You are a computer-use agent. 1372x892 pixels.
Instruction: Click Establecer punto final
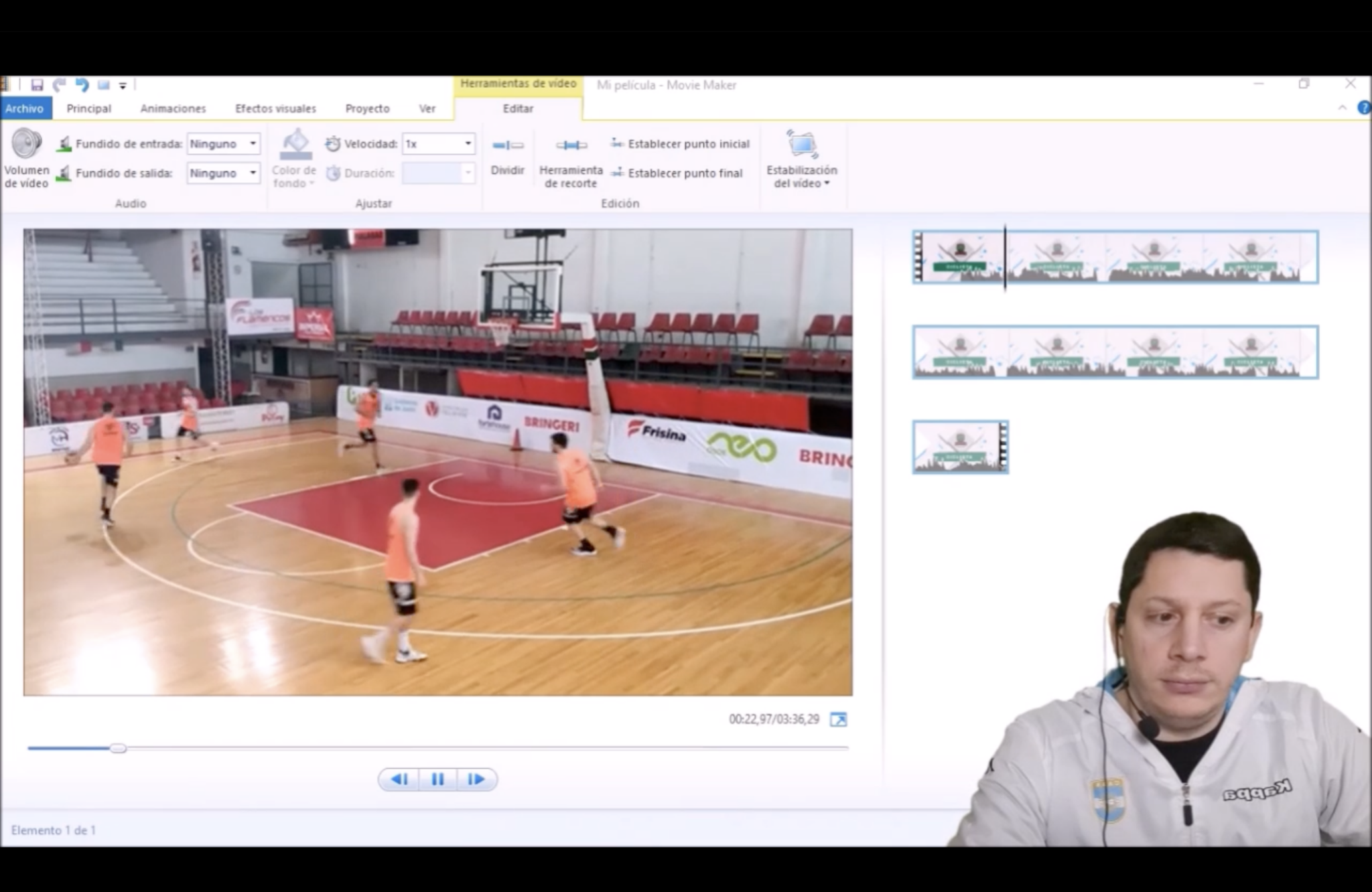point(677,173)
